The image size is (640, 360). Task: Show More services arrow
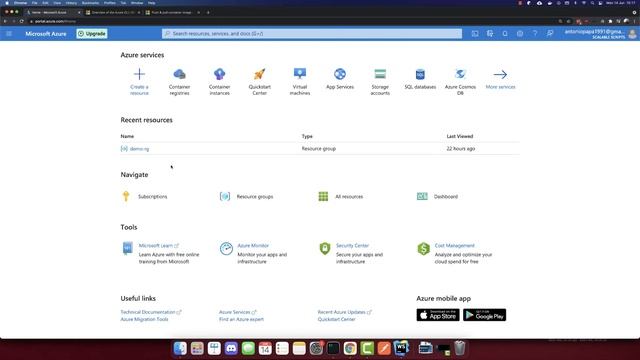500,79
